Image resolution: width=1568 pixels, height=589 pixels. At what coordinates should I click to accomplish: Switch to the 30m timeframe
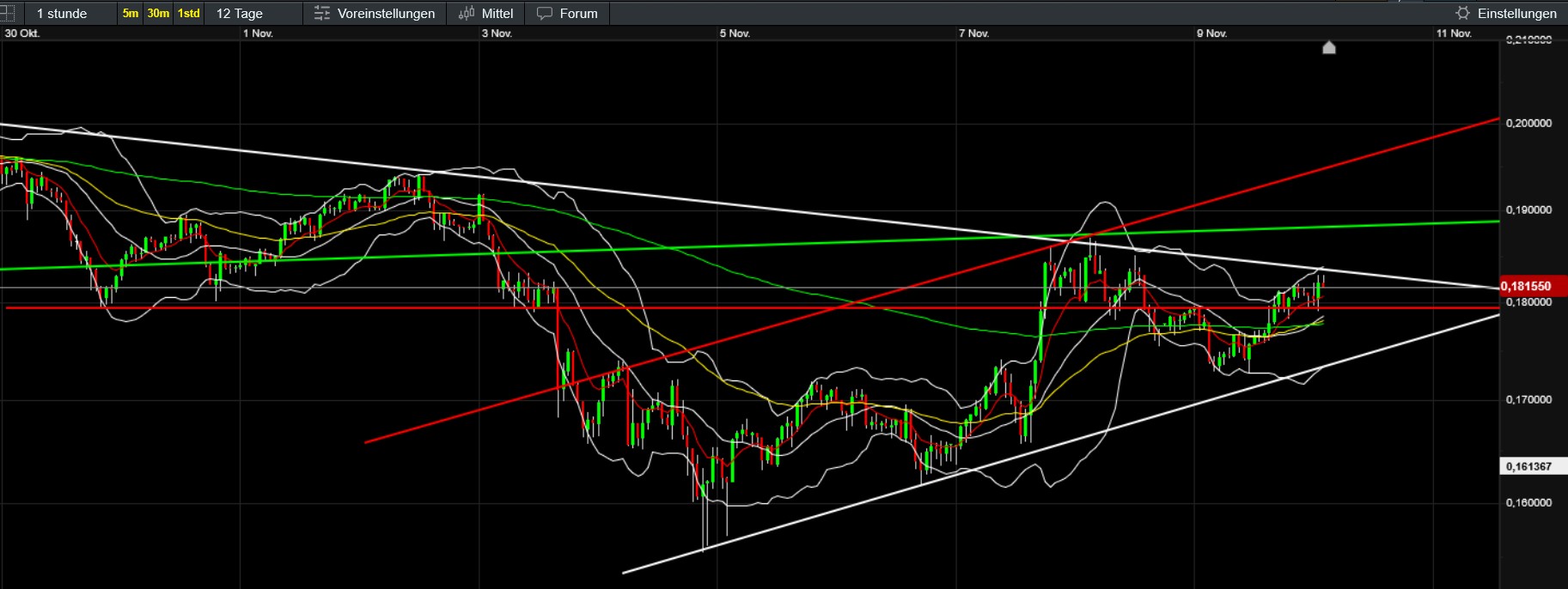pos(158,14)
